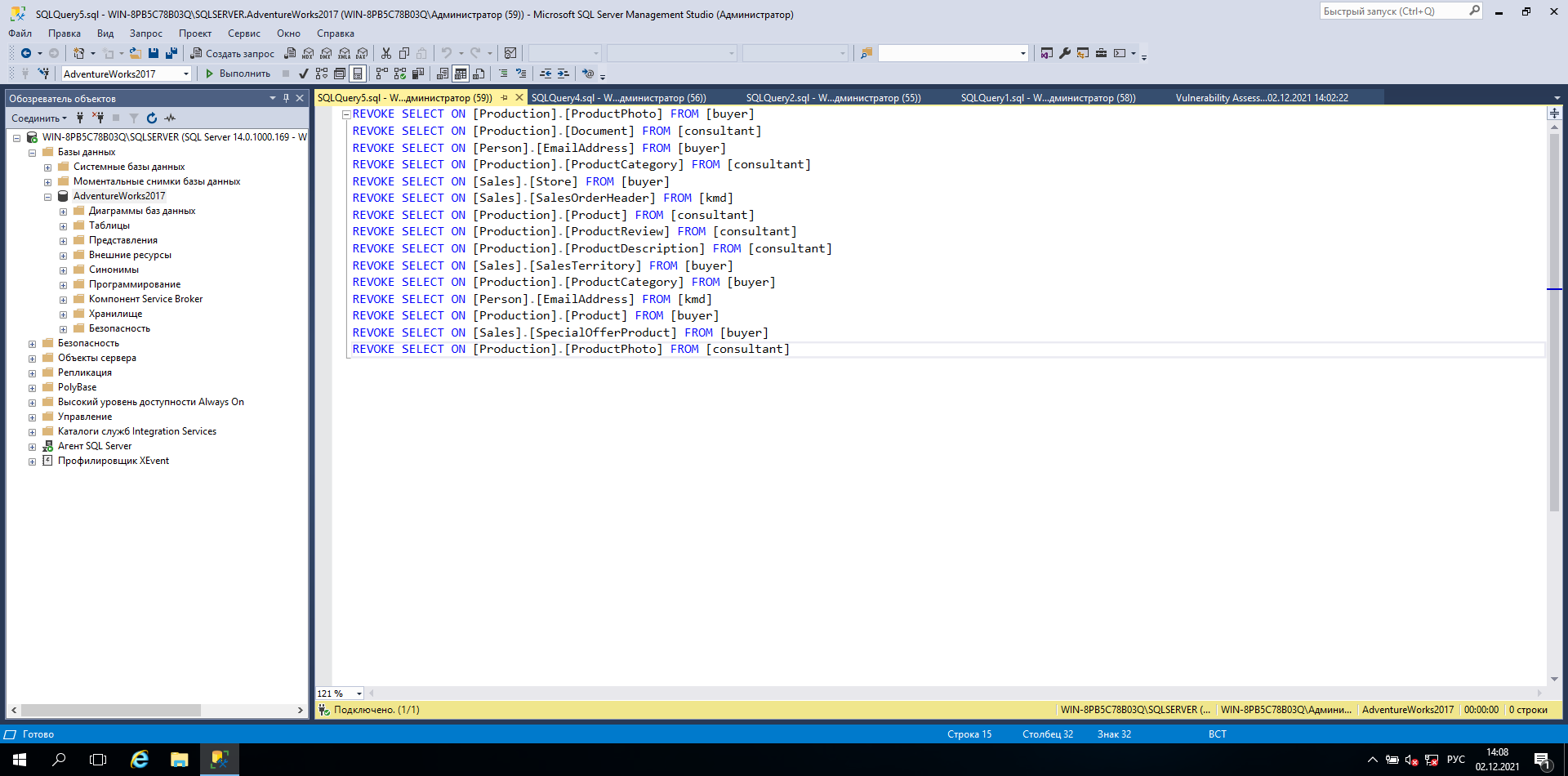
Task: Click the open file folder icon
Action: point(136,53)
